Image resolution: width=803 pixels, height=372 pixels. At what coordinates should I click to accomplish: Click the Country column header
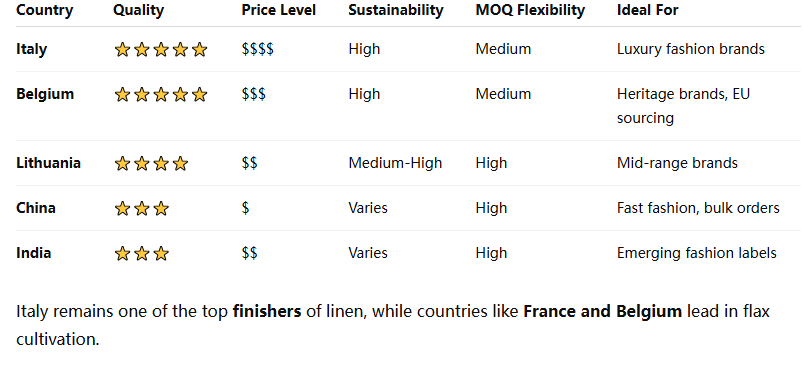[45, 10]
